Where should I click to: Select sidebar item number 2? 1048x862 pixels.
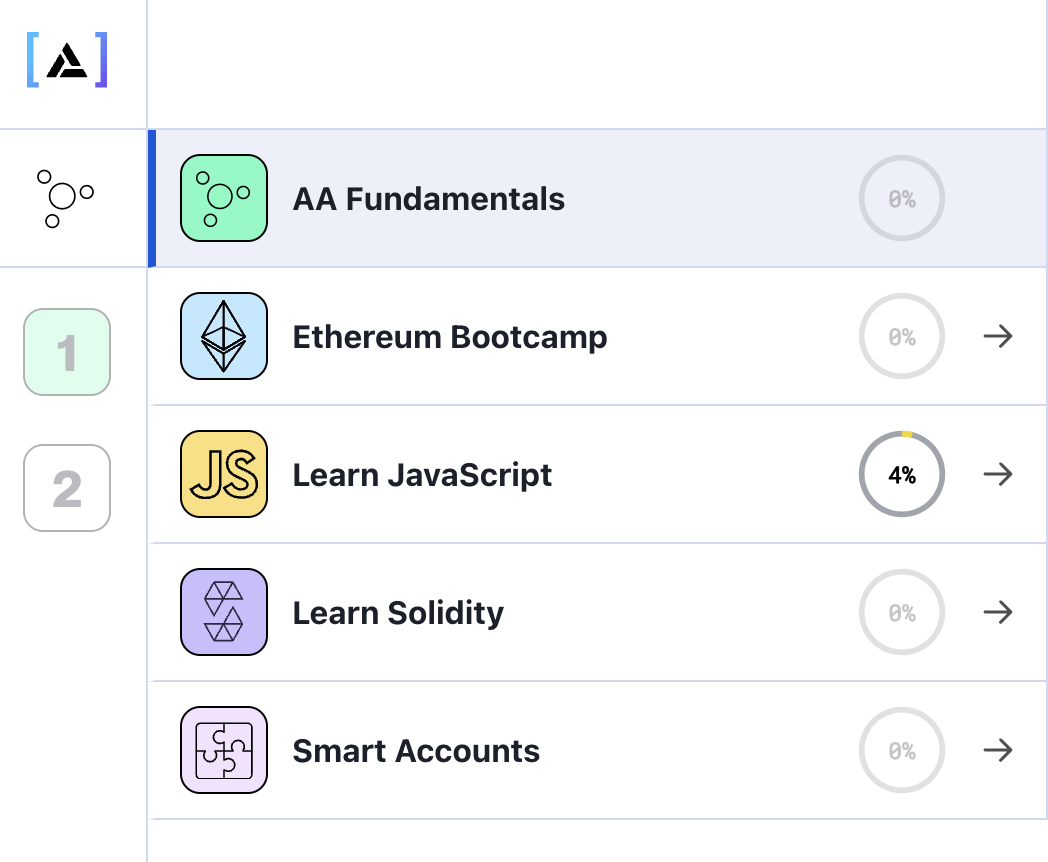click(67, 488)
